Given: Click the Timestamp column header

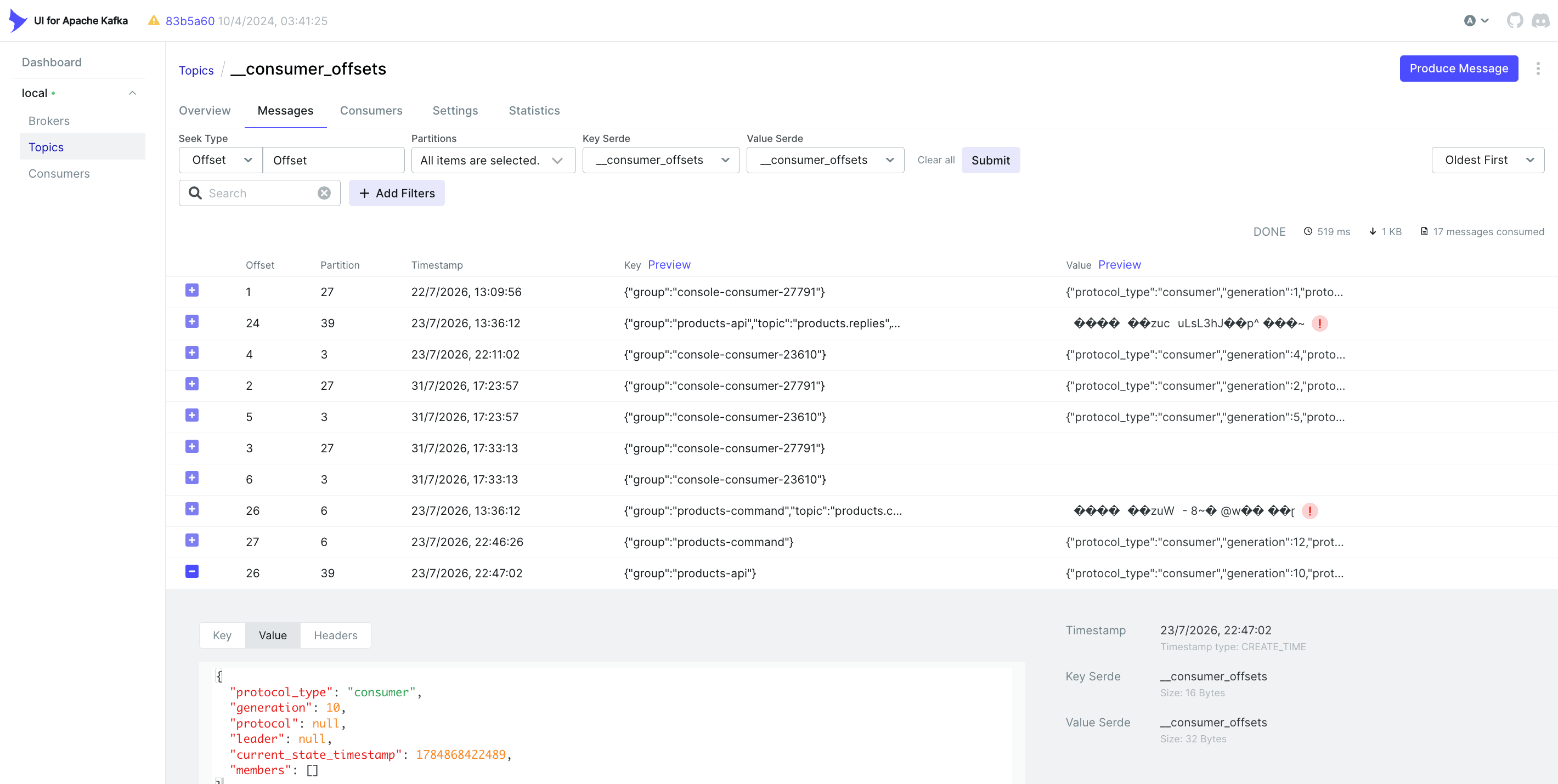Looking at the screenshot, I should (x=437, y=265).
